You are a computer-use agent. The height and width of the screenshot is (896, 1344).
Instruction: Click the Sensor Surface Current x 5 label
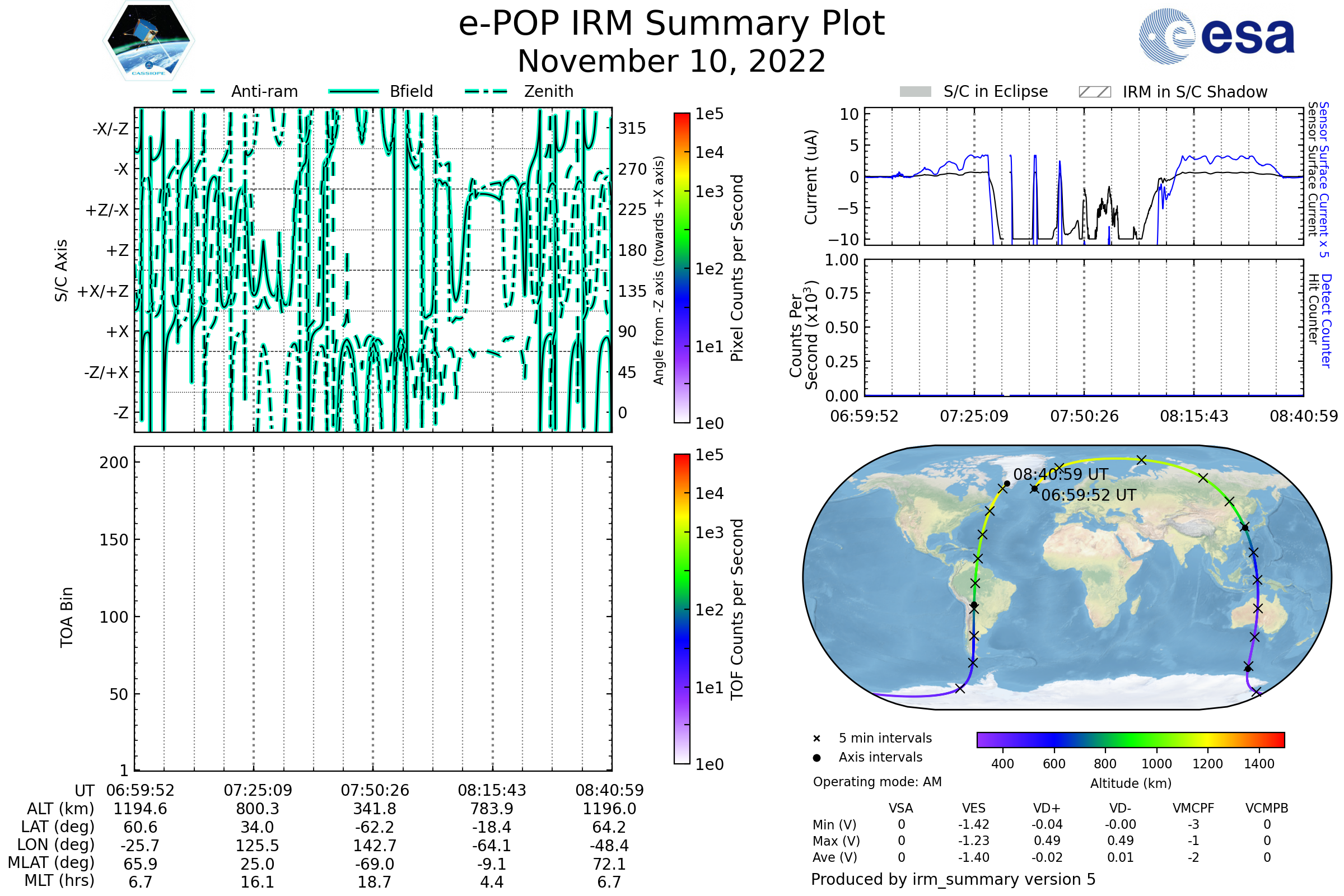point(1324,179)
